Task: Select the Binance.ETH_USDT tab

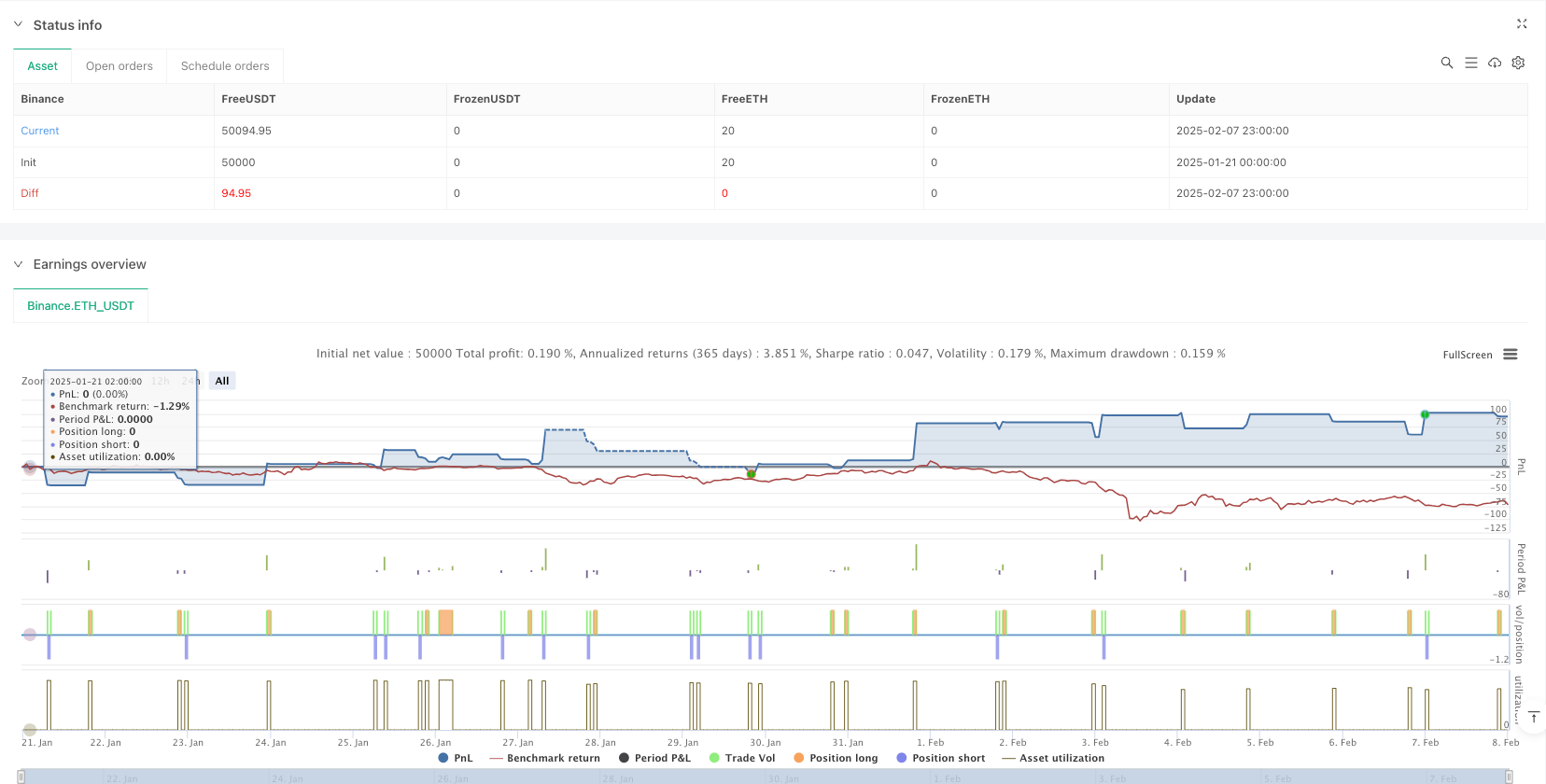Action: [80, 306]
